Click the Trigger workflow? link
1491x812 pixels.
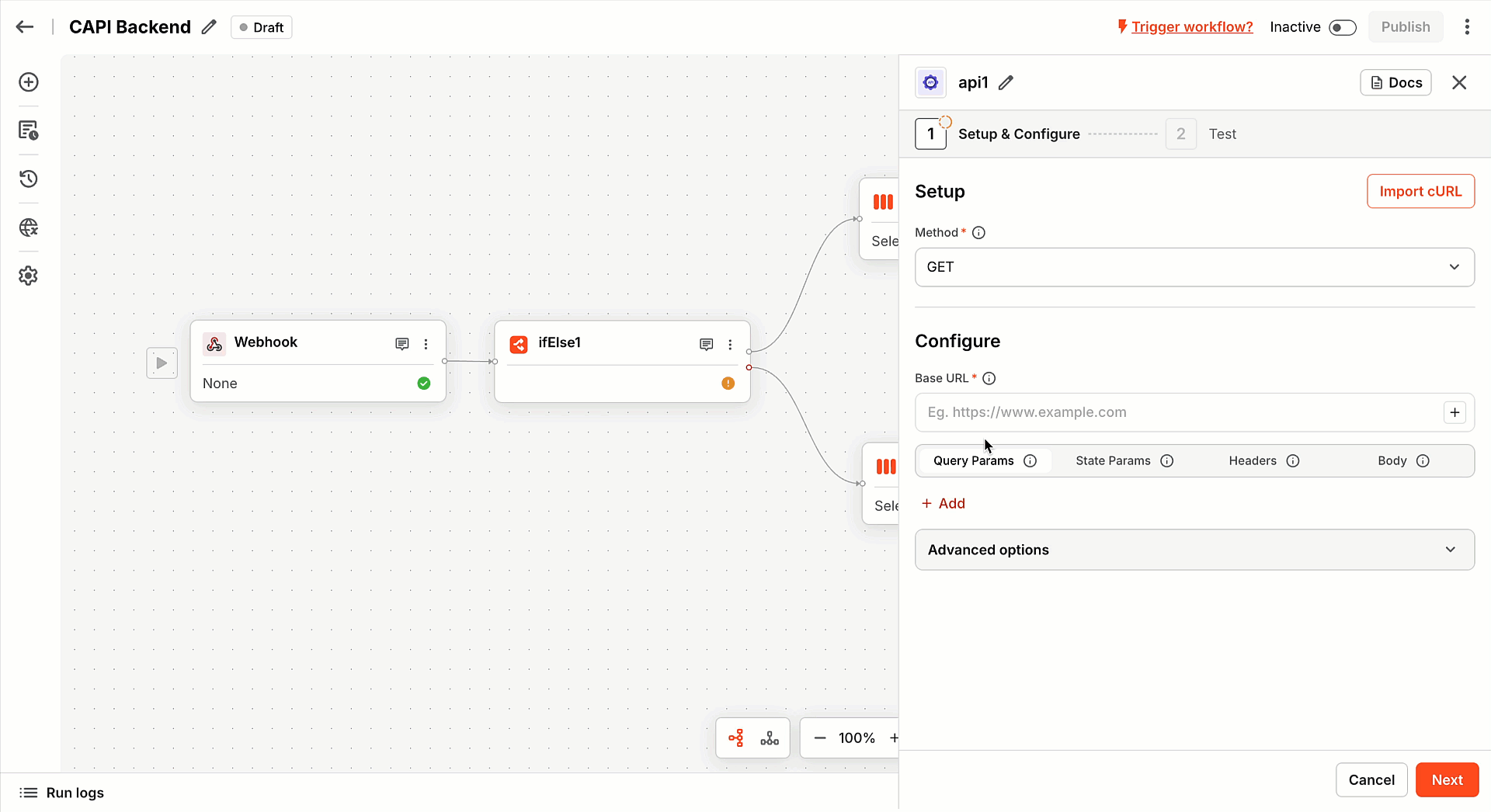[1191, 27]
